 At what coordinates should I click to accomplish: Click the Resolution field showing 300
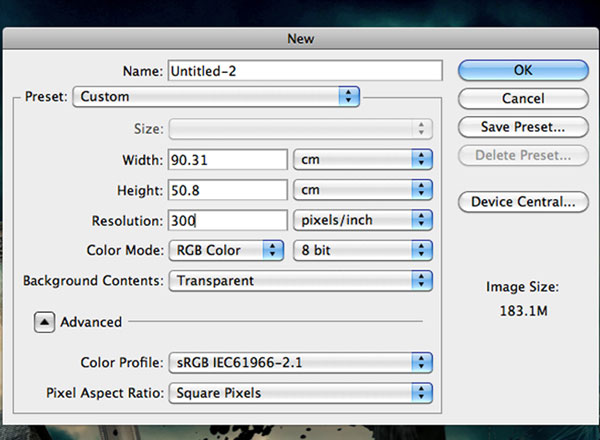(228, 220)
